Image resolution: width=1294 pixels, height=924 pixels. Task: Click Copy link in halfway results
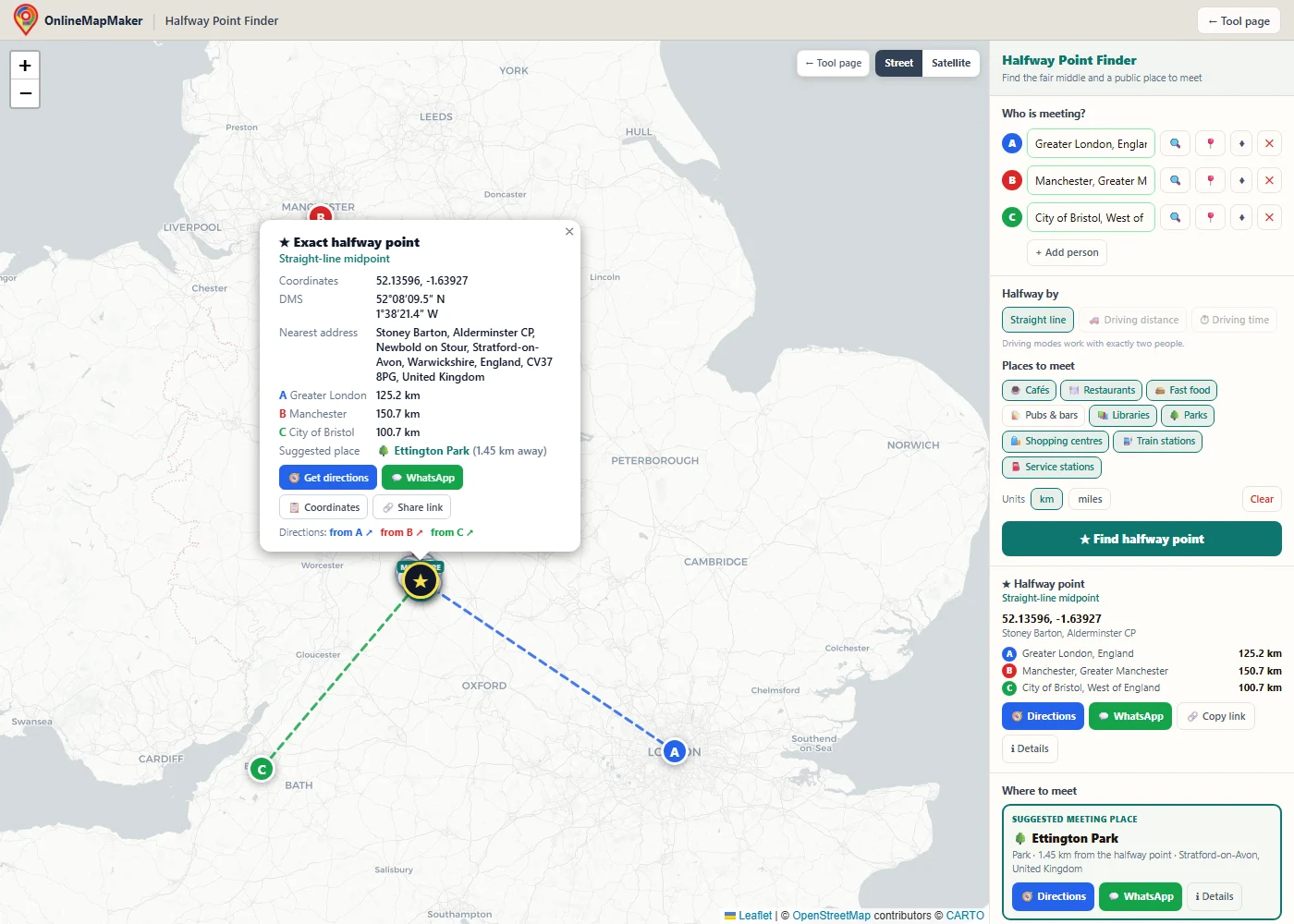(x=1216, y=716)
